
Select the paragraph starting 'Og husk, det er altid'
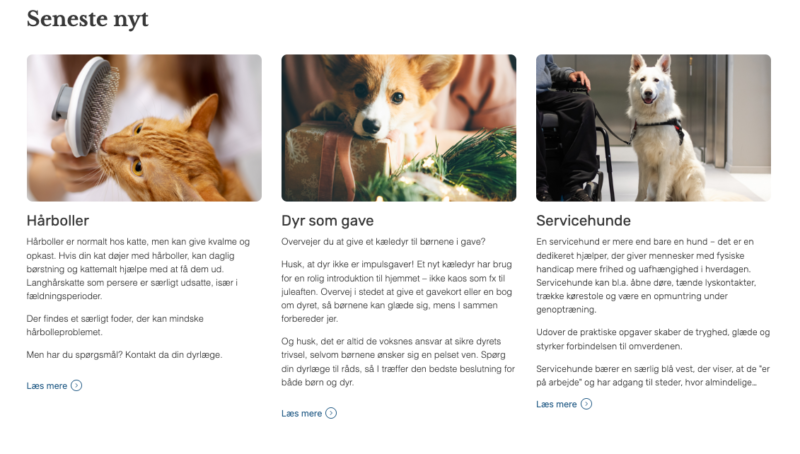click(398, 362)
